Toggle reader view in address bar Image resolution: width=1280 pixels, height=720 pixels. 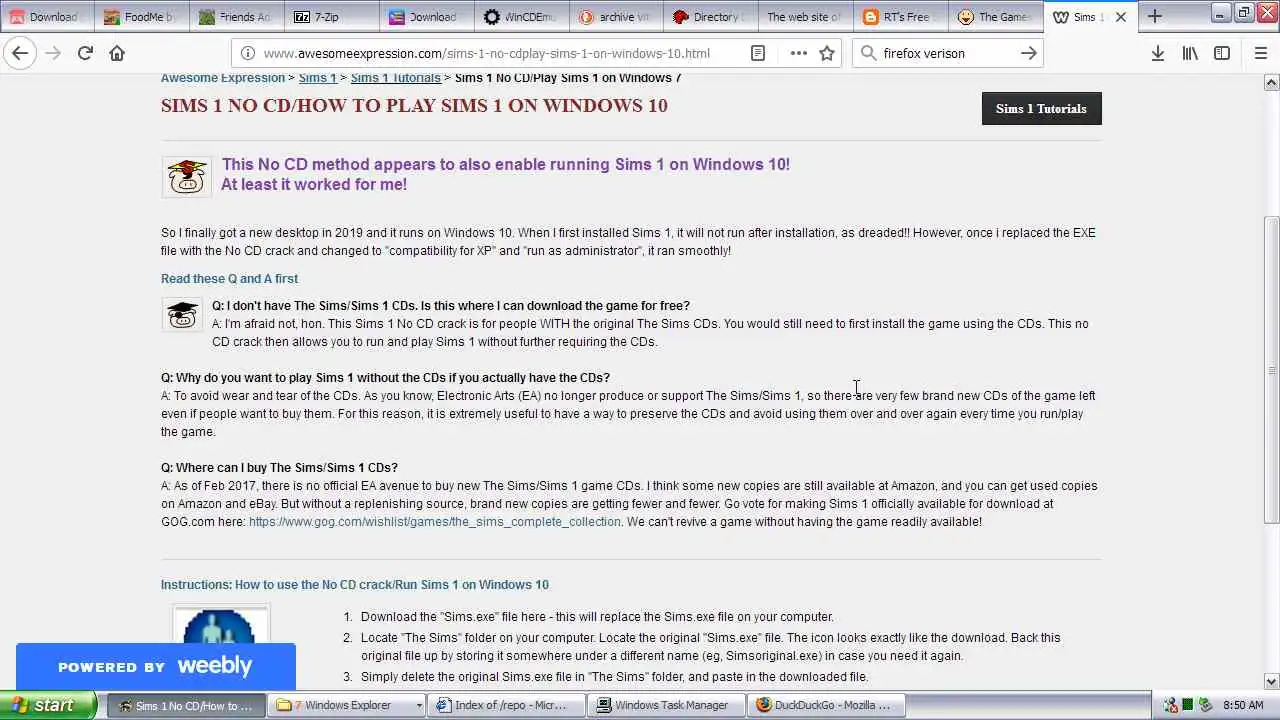coord(758,53)
